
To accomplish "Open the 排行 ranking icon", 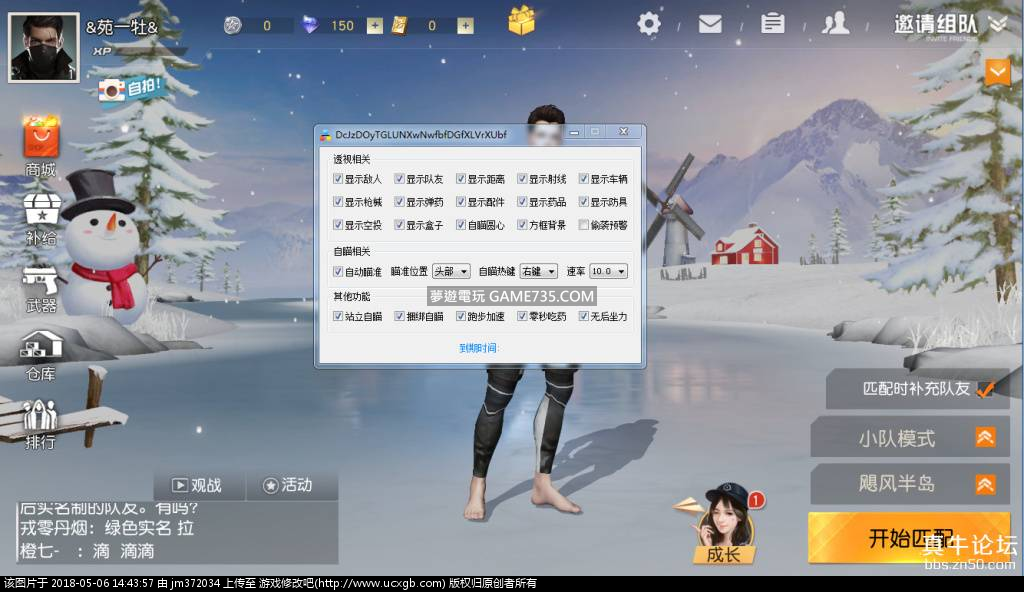I will pos(40,422).
